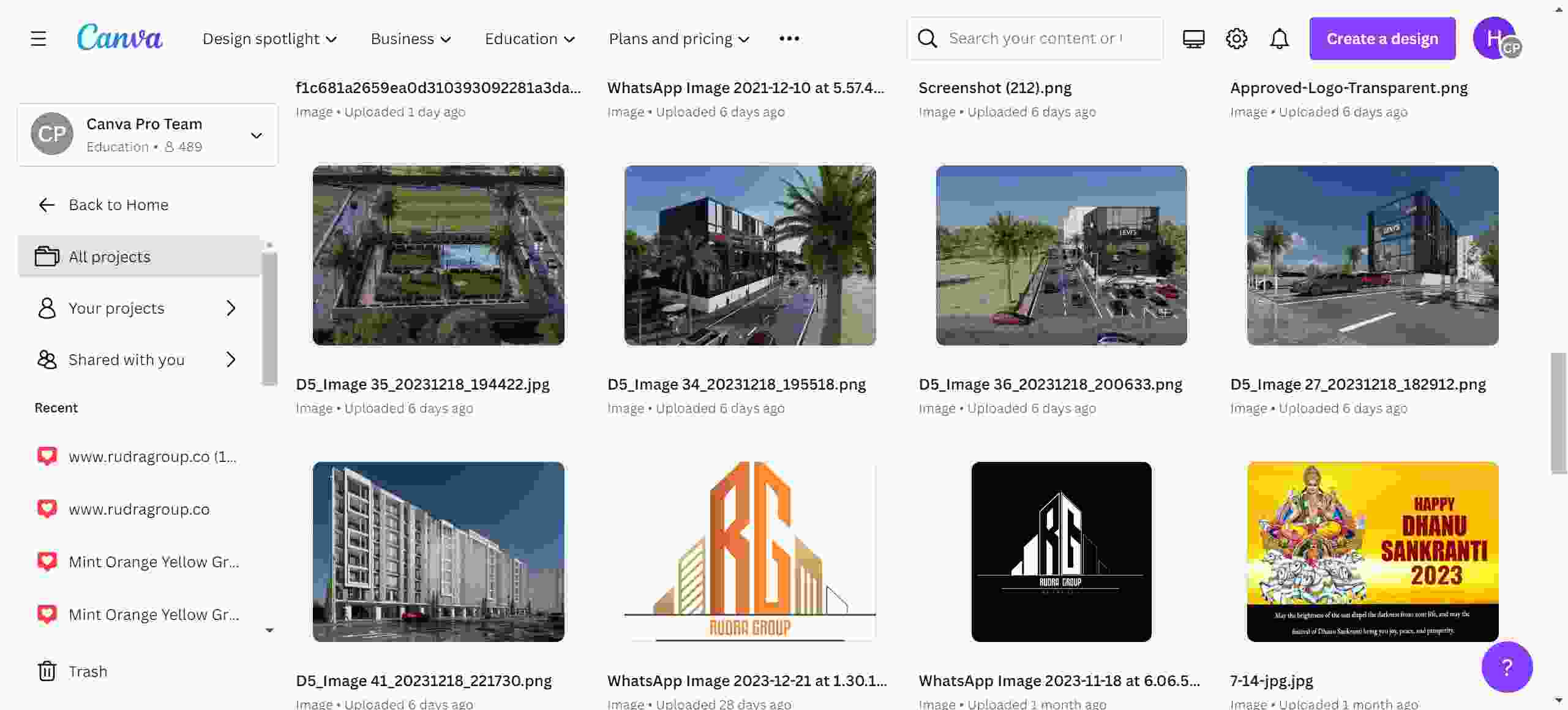Check the notifications bell icon

[1279, 39]
